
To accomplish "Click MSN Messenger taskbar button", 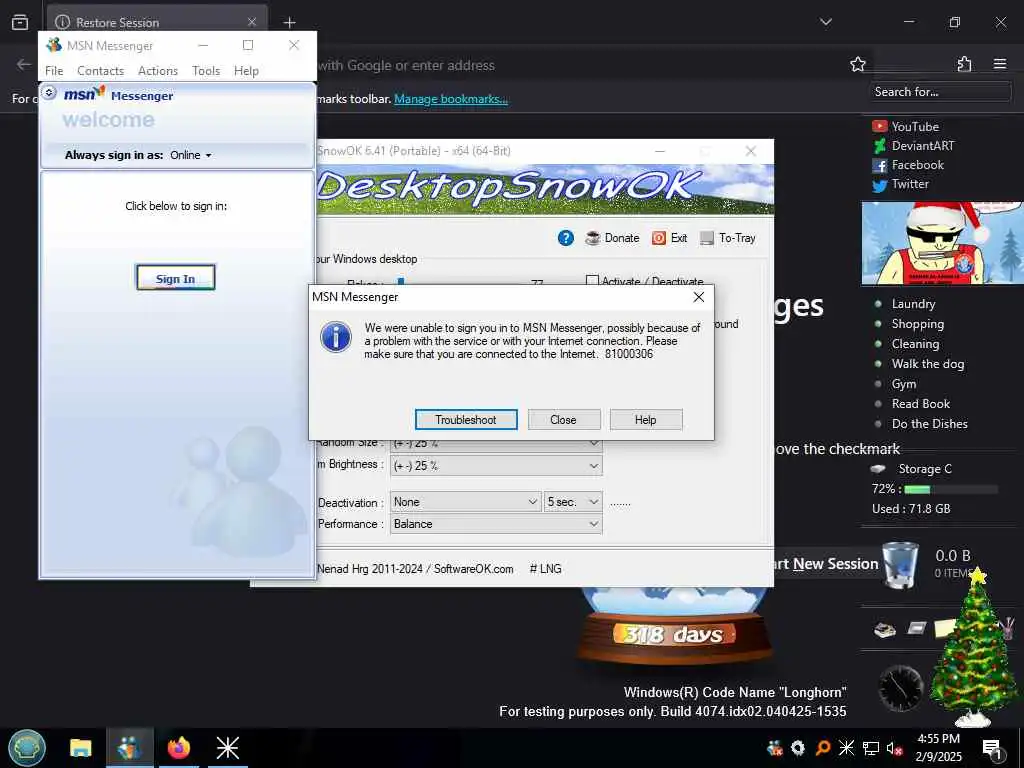I will (130, 748).
